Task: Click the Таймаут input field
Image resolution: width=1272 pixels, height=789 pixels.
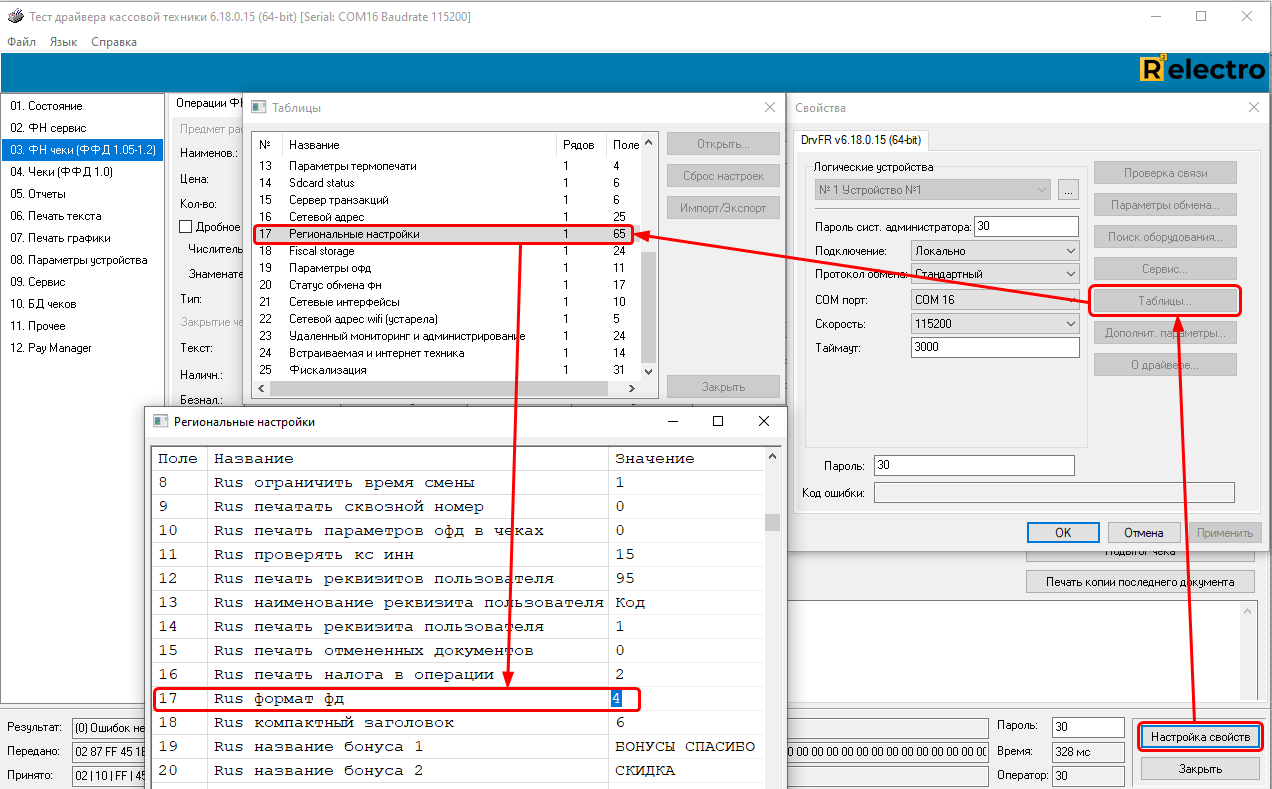Action: (995, 347)
